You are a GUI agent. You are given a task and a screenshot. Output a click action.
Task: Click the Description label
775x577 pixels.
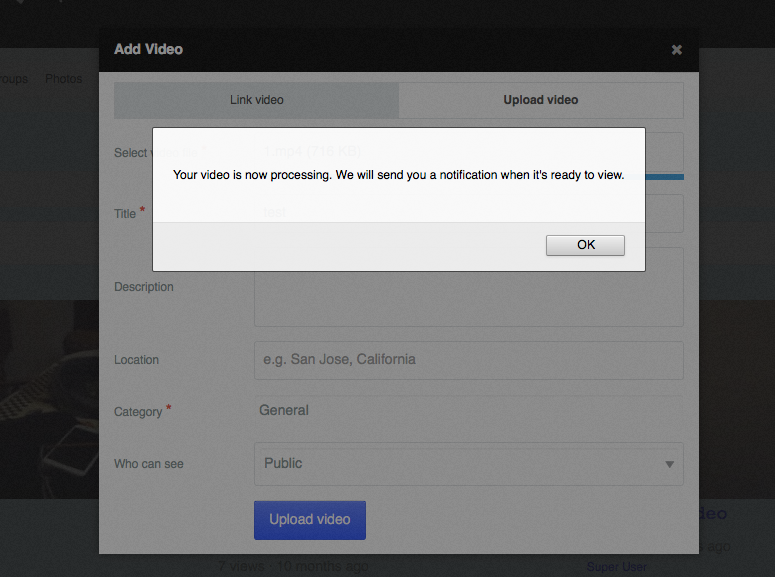coord(144,287)
